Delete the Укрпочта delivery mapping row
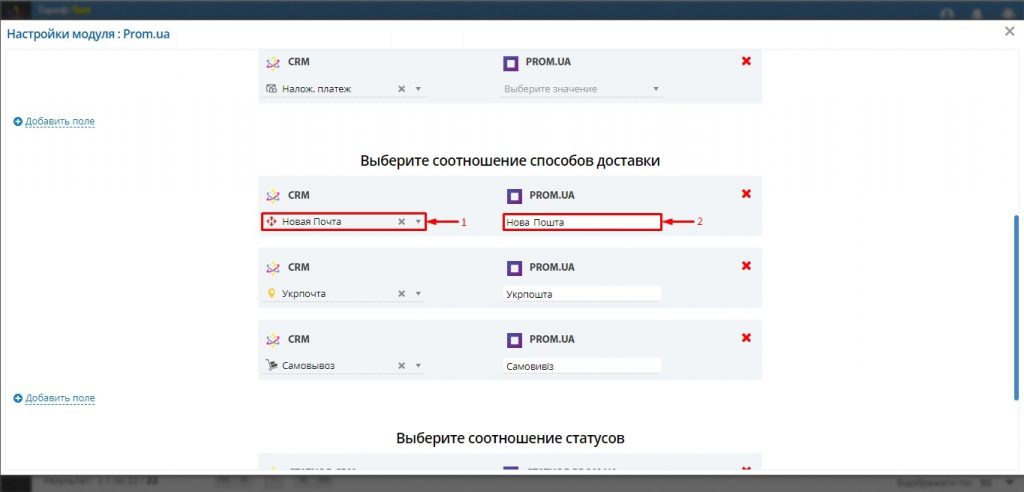The width and height of the screenshot is (1024, 492). (x=746, y=266)
